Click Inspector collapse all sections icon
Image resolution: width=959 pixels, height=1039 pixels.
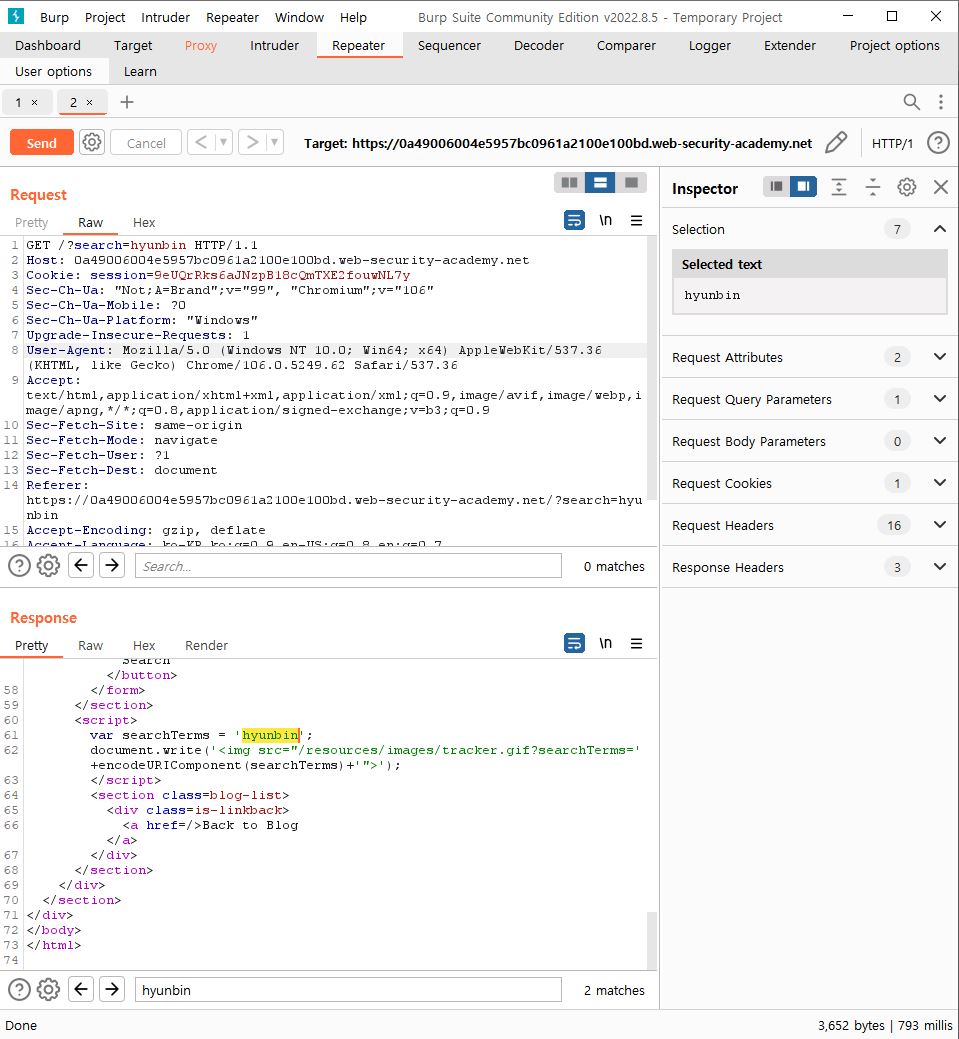click(873, 188)
